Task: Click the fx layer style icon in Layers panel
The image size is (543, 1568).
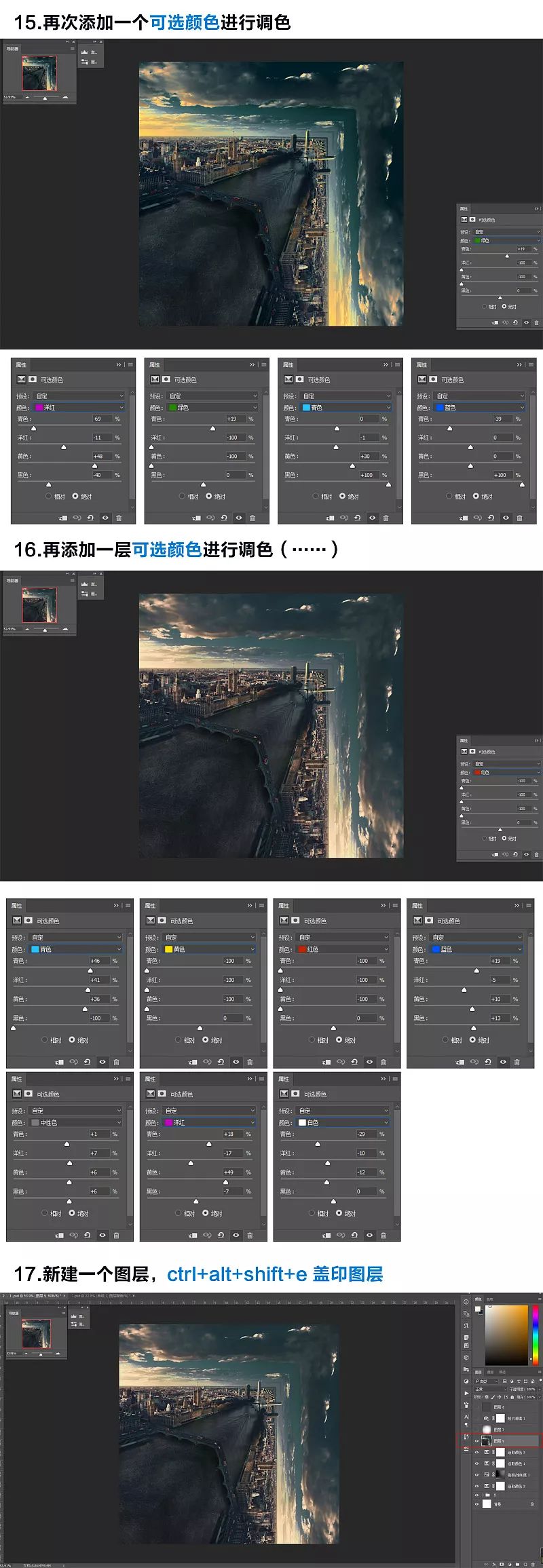Action: pos(493,1565)
